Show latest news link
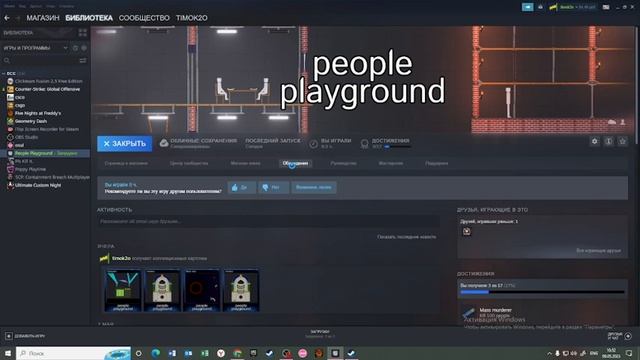Viewport: 640px width, 360px height. pos(406,237)
